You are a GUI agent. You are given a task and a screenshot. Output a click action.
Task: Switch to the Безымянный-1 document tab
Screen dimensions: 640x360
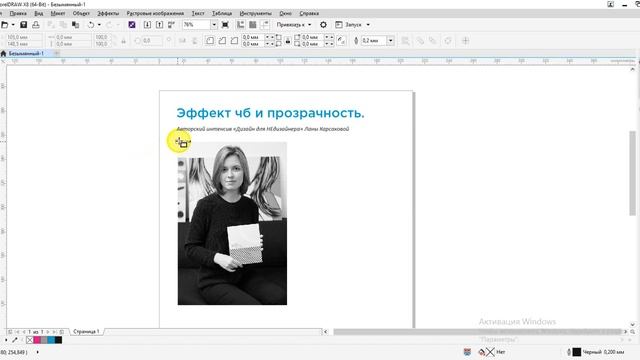(26, 53)
